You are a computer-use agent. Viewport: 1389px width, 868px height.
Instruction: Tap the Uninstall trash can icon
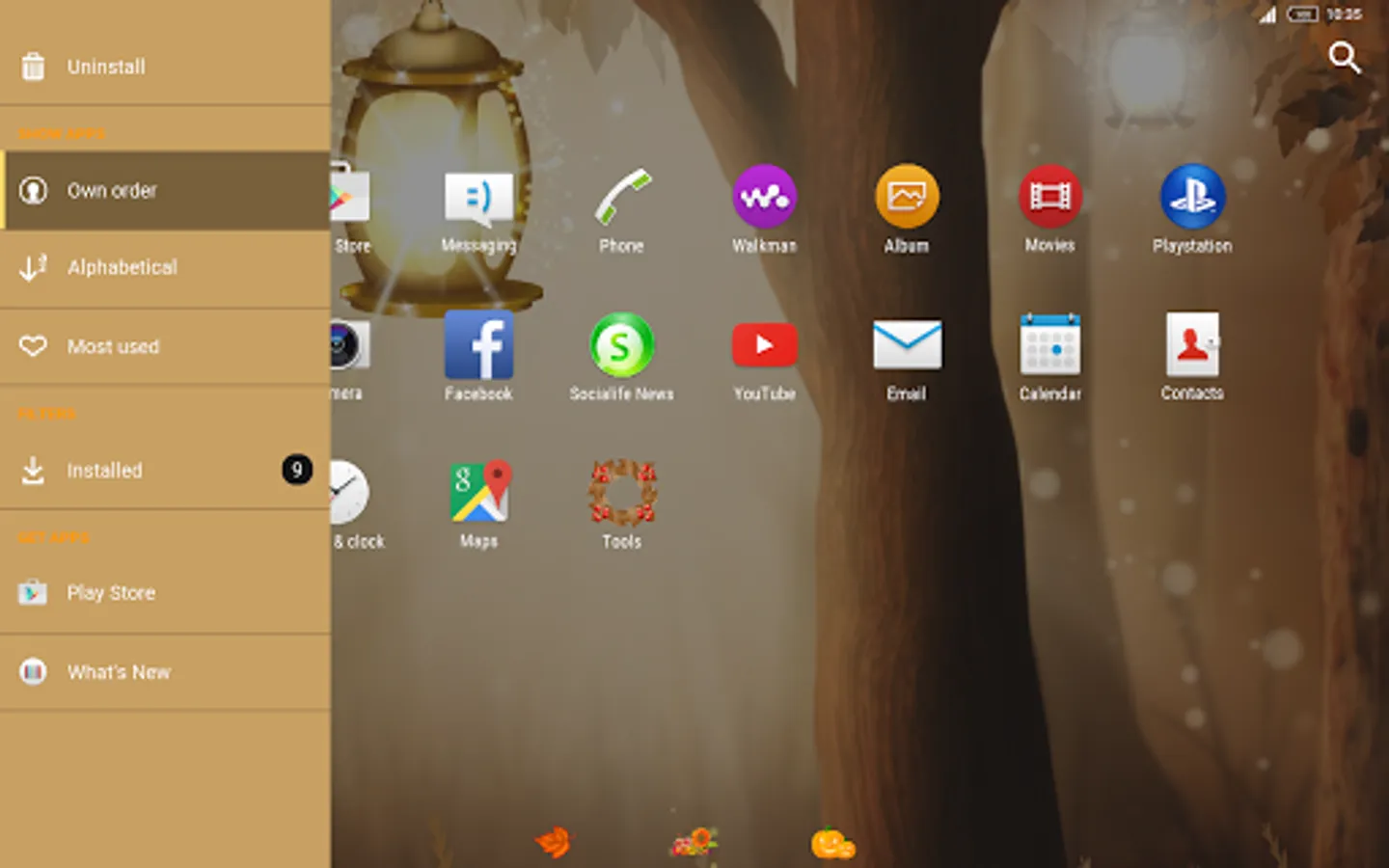click(33, 67)
